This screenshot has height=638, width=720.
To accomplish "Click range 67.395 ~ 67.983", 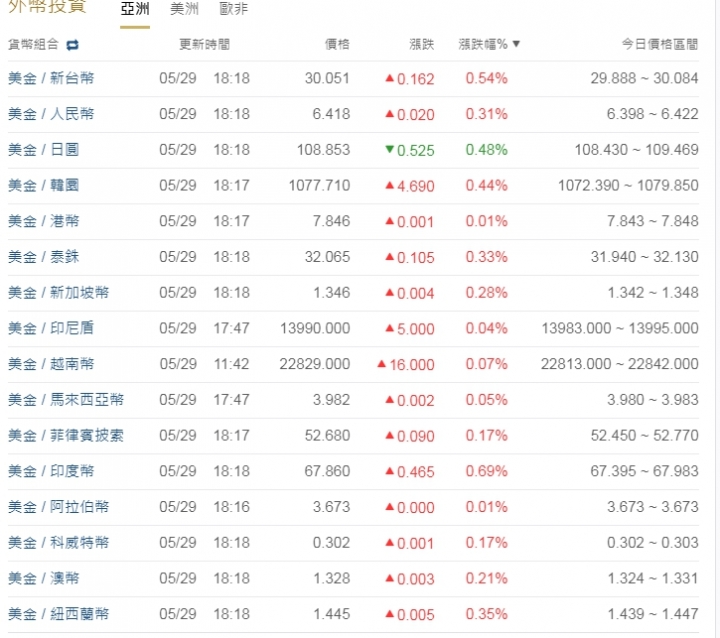I will (x=644, y=471).
